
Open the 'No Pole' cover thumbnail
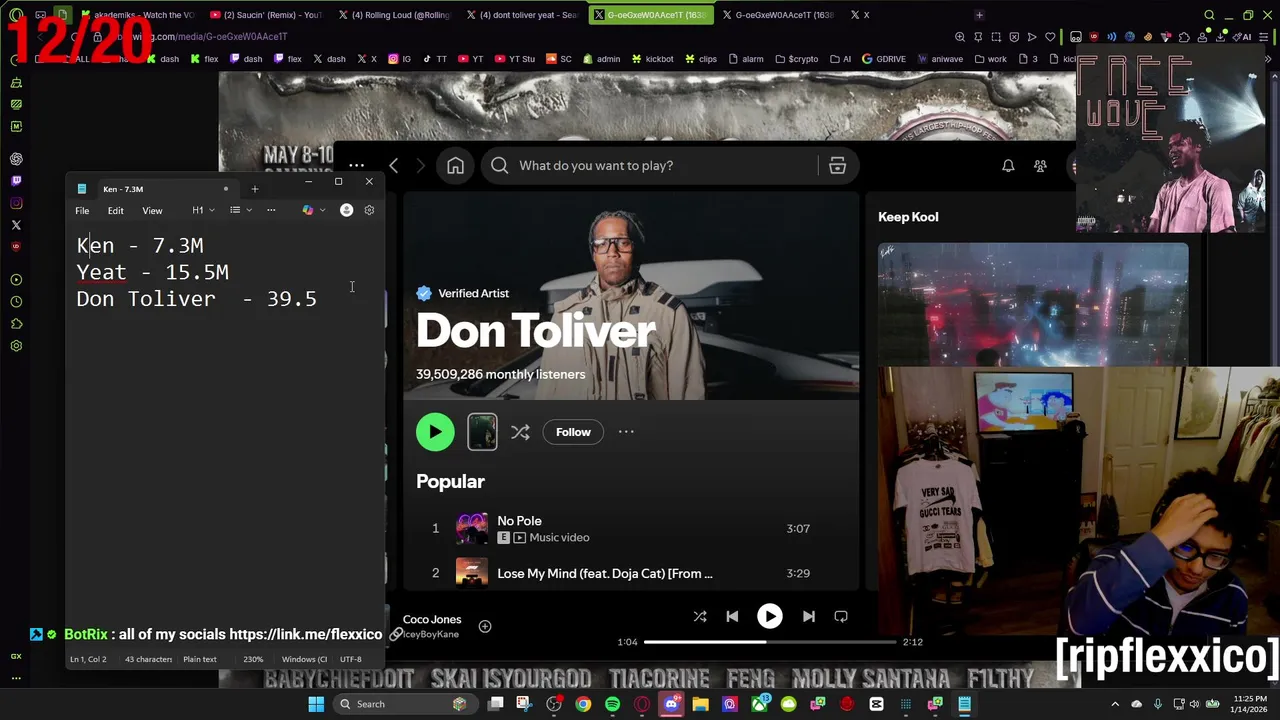[x=472, y=528]
